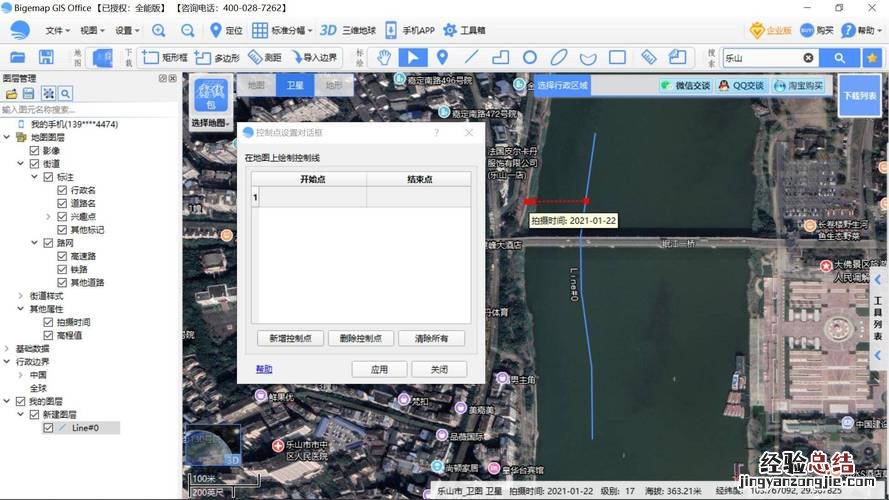Click the 测距 distance measure tool
Image resolution: width=889 pixels, height=500 pixels.
point(265,57)
